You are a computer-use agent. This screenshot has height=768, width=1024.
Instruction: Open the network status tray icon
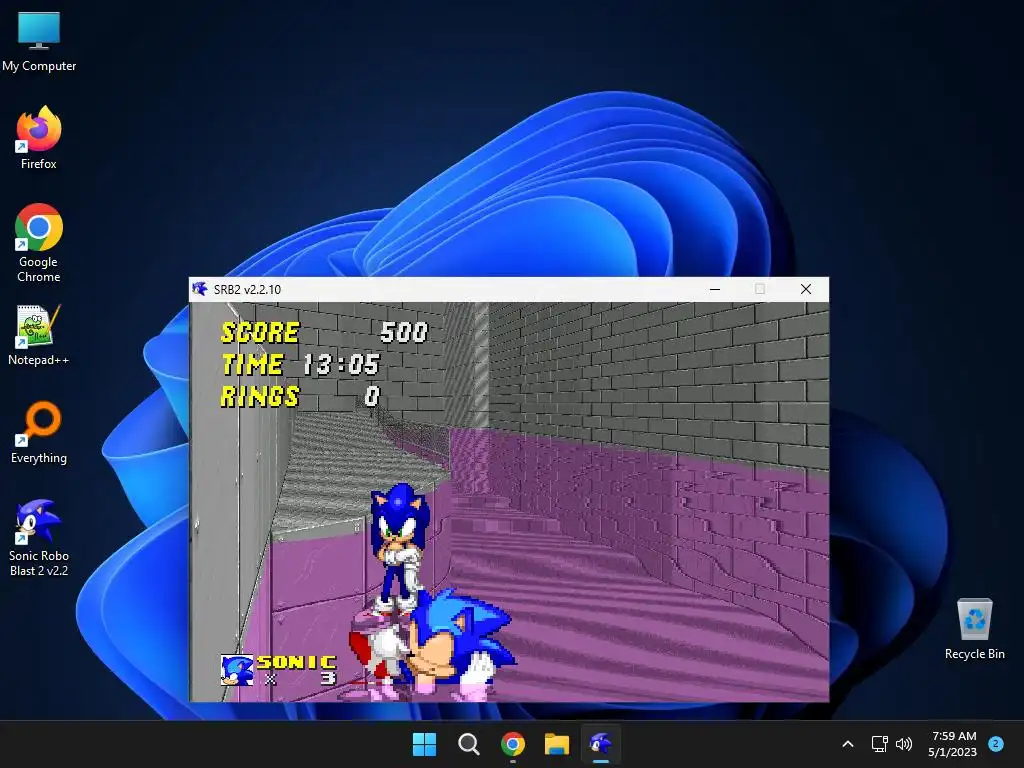pyautogui.click(x=879, y=744)
